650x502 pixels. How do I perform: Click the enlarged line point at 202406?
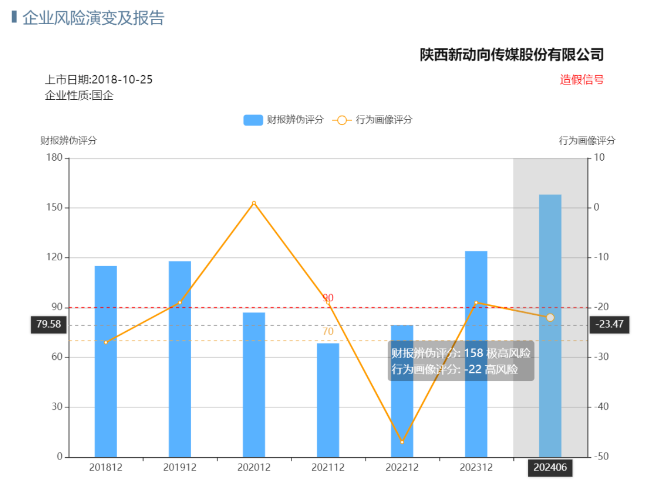click(x=550, y=318)
